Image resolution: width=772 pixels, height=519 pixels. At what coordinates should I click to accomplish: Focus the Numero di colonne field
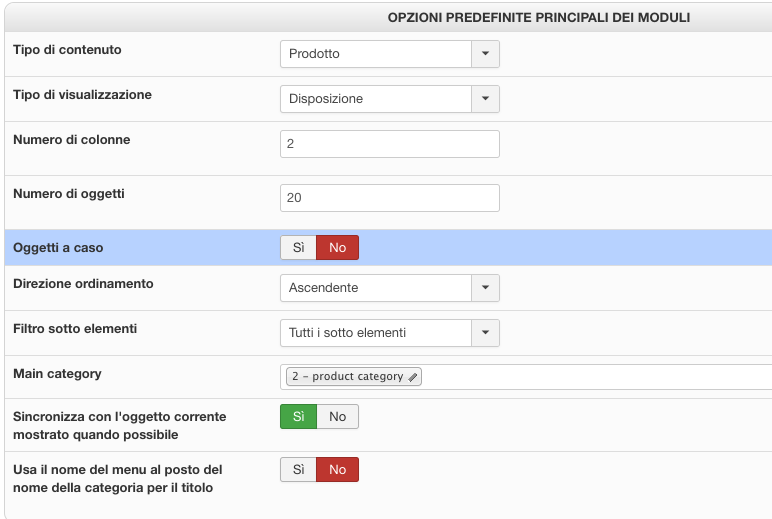[389, 144]
